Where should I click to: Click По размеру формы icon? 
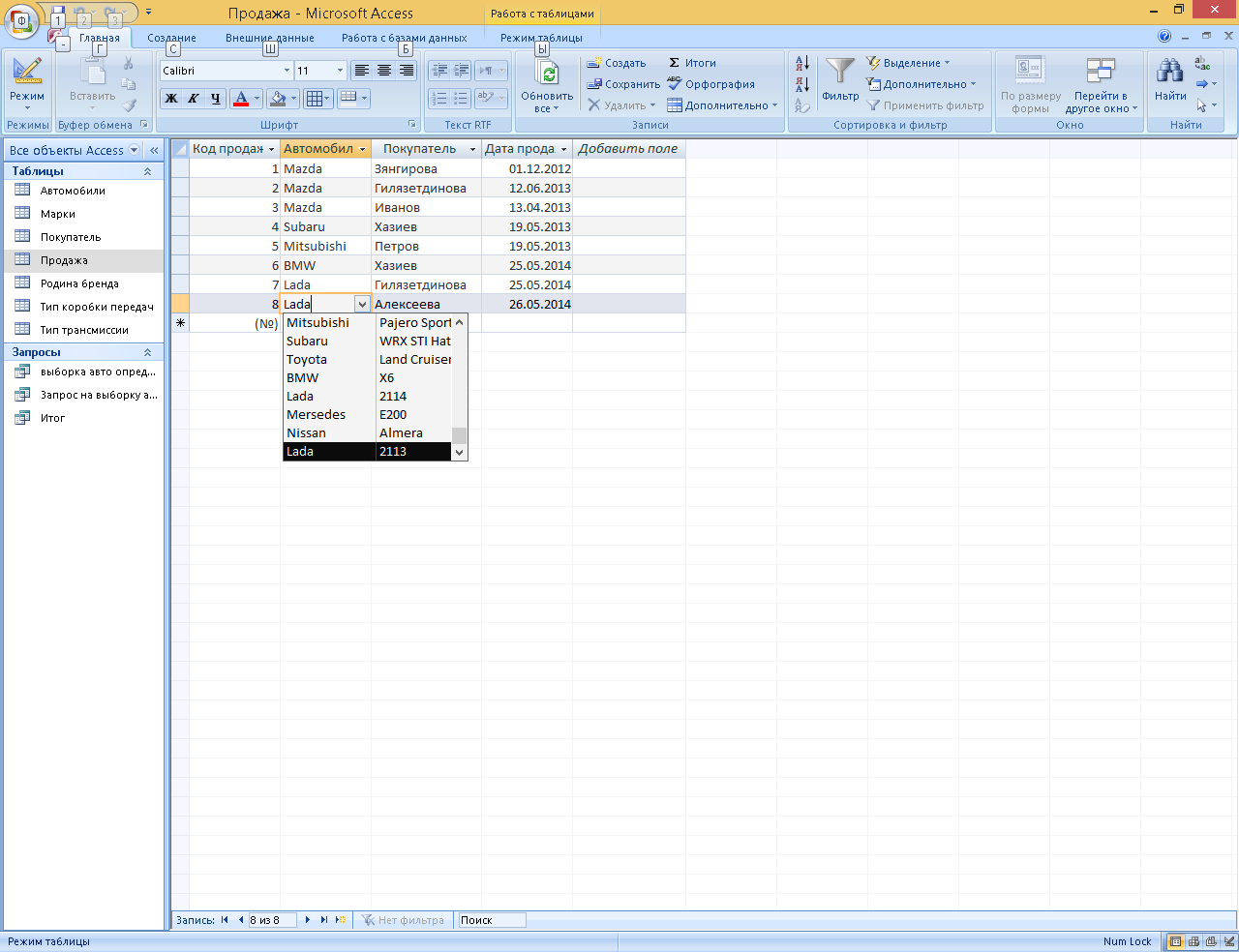pos(1030,72)
